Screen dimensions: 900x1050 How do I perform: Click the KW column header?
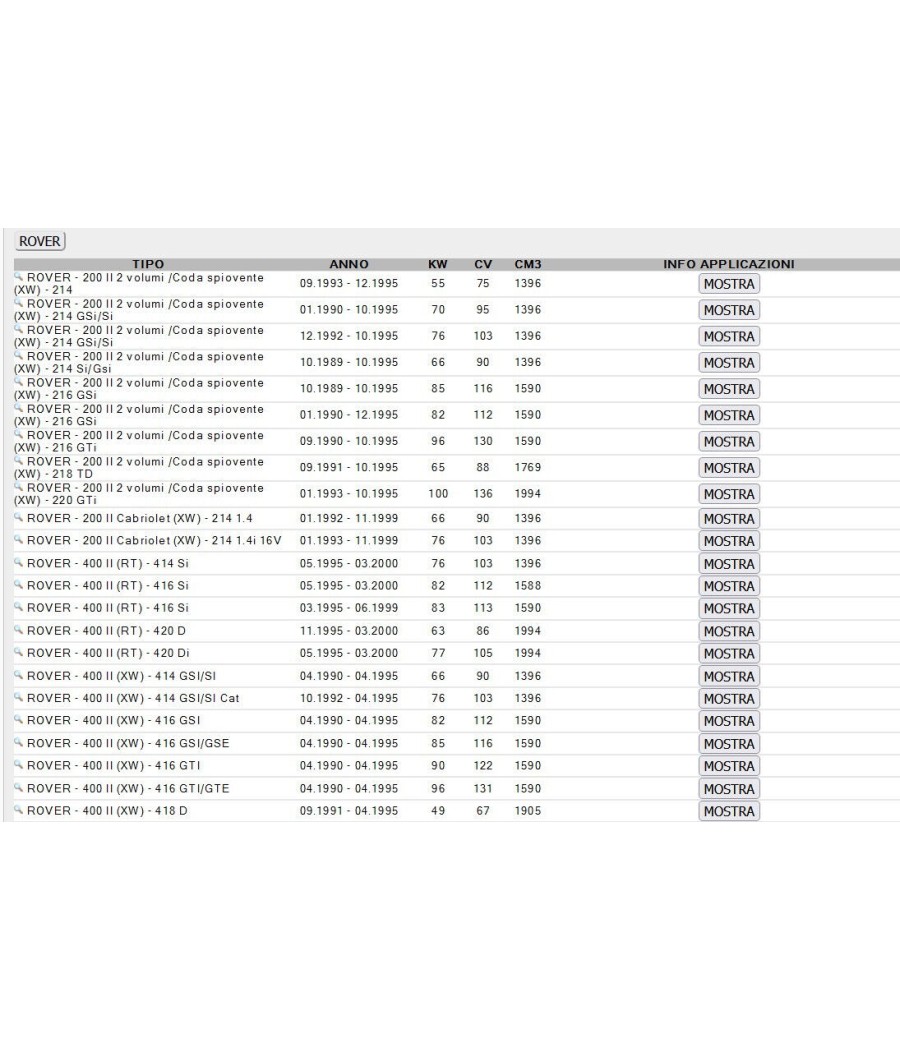click(x=438, y=264)
